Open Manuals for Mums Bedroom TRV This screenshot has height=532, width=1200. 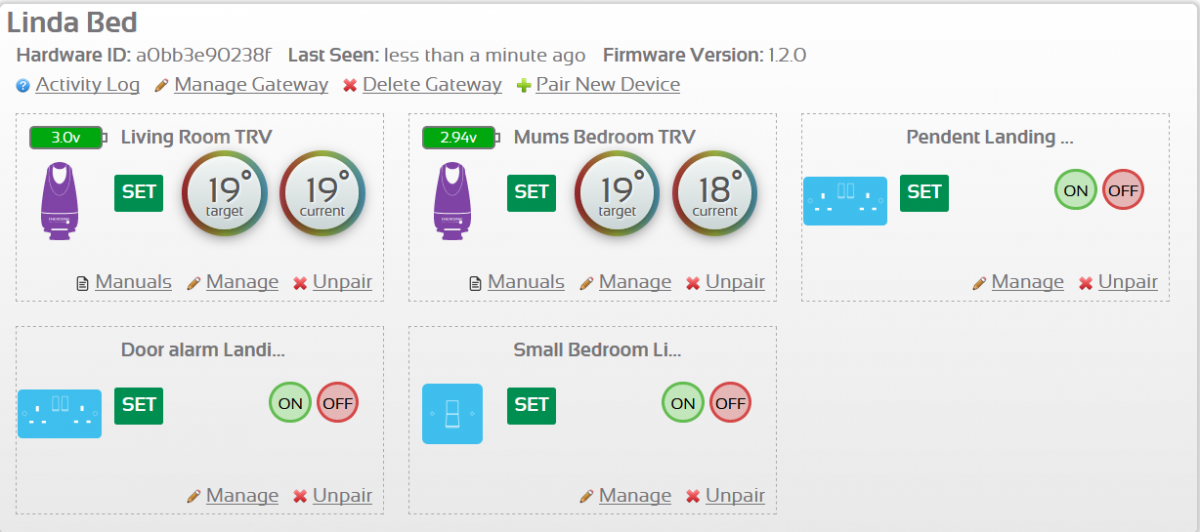(x=525, y=283)
